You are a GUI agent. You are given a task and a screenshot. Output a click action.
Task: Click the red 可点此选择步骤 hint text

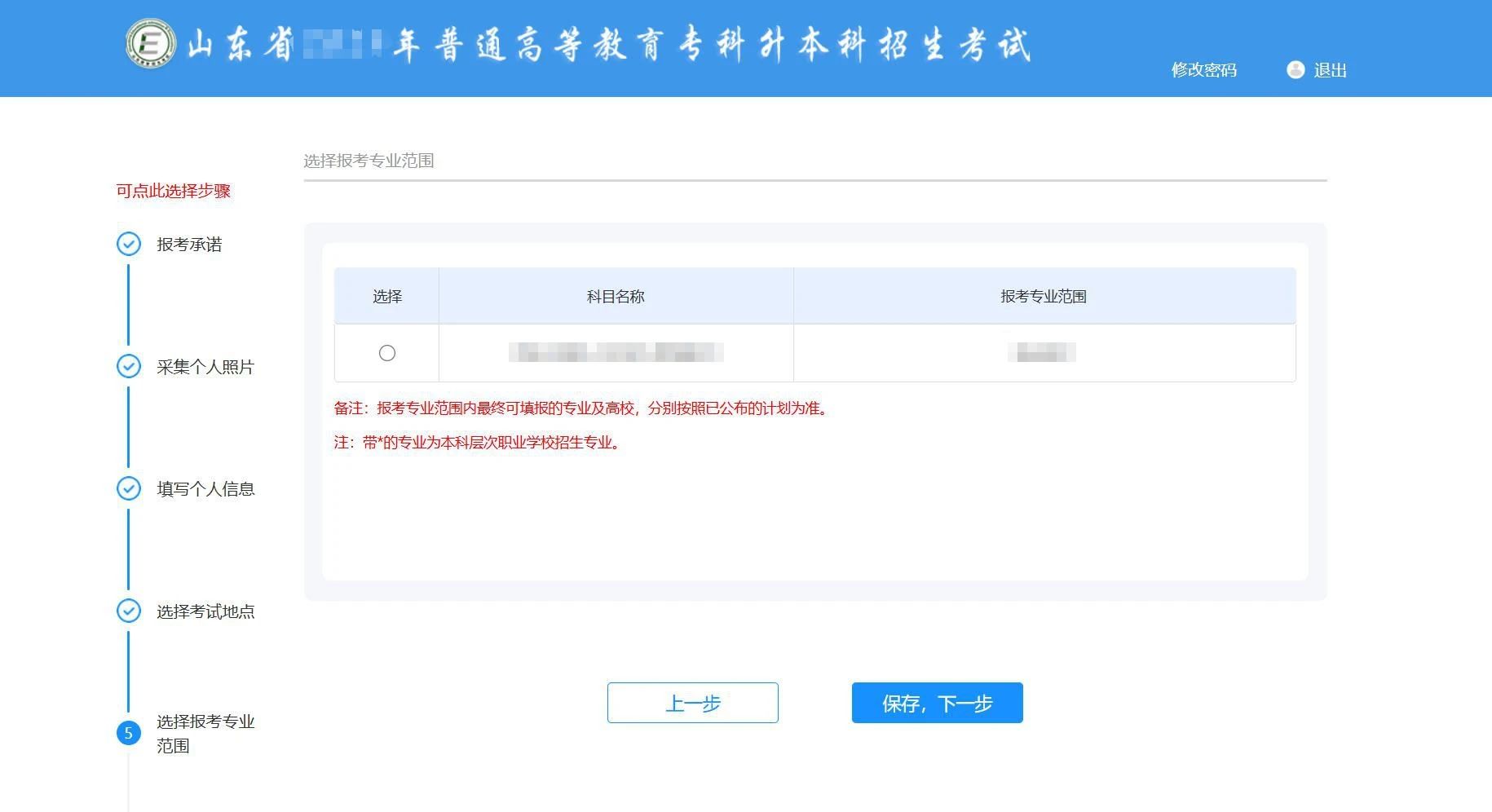click(174, 191)
